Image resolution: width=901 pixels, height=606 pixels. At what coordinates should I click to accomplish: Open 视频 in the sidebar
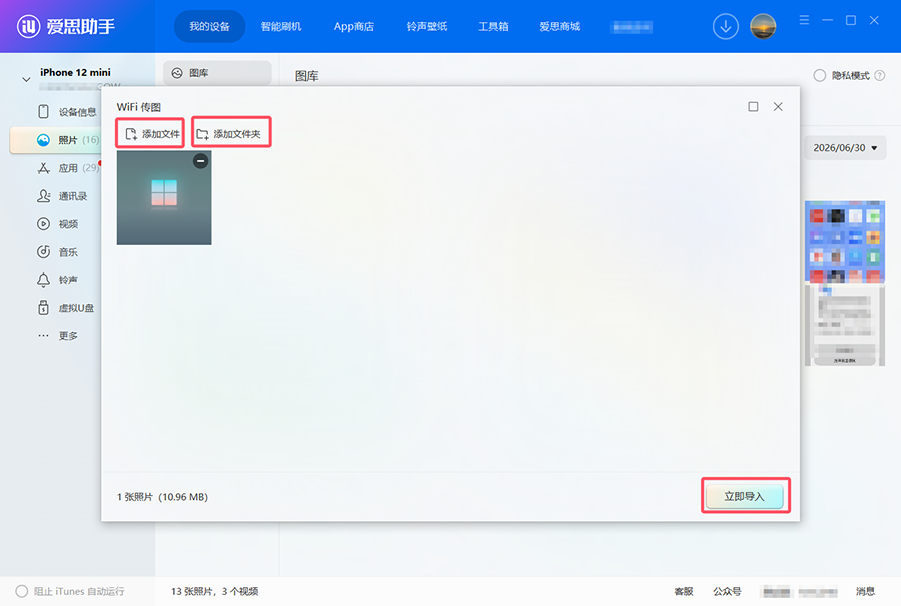coord(57,224)
